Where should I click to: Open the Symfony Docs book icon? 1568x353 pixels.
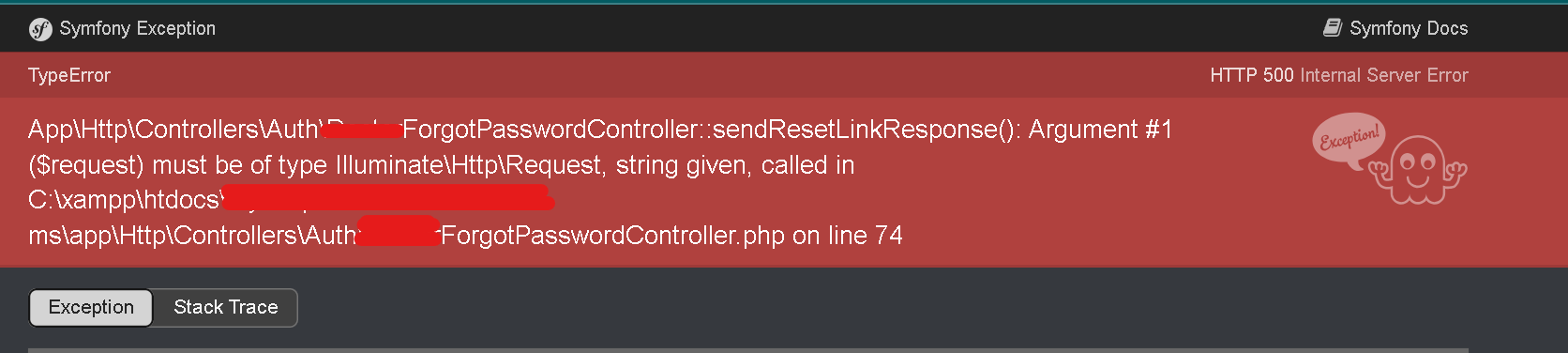point(1333,28)
